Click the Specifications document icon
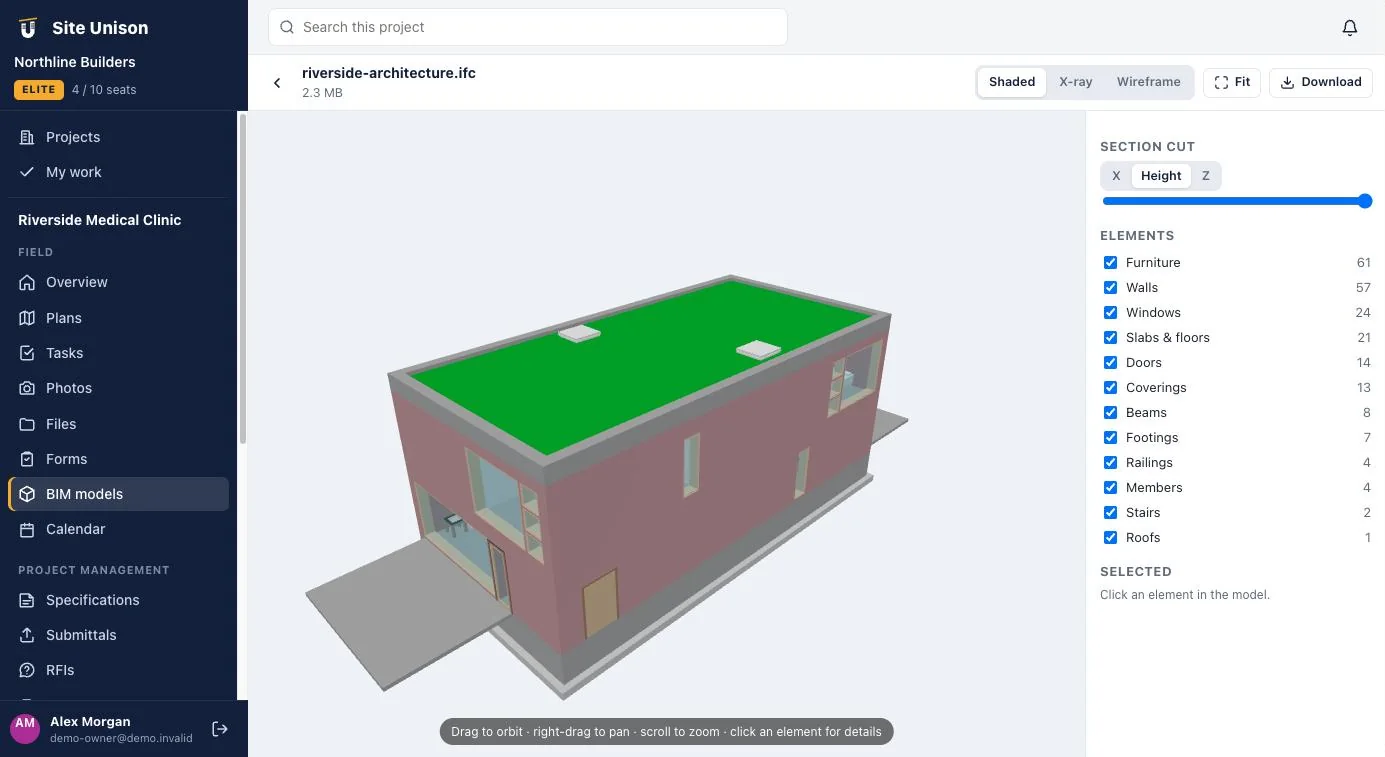 (27, 600)
